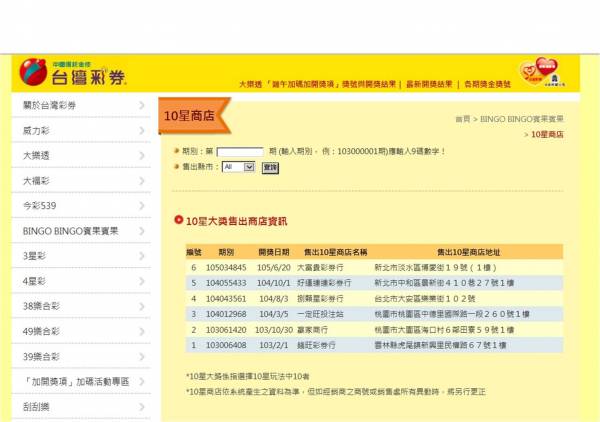Open the 最新開獎結果 header link
Screen dimensions: 600x422
[x=429, y=84]
